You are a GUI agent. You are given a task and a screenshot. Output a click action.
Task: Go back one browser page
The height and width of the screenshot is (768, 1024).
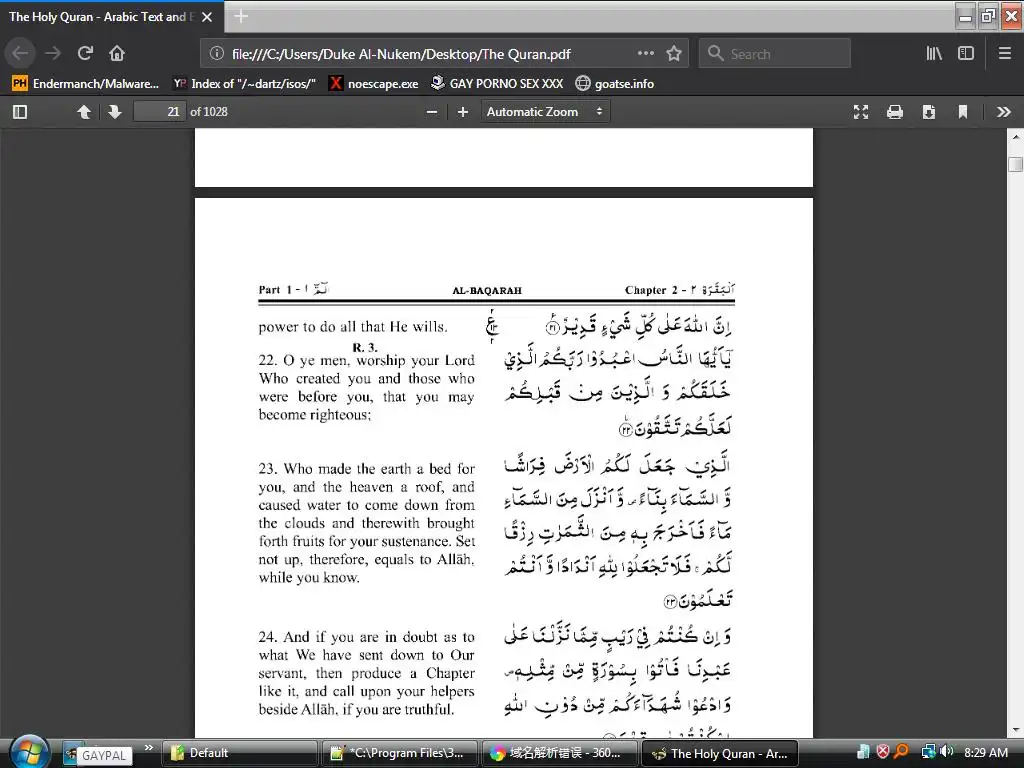click(20, 53)
